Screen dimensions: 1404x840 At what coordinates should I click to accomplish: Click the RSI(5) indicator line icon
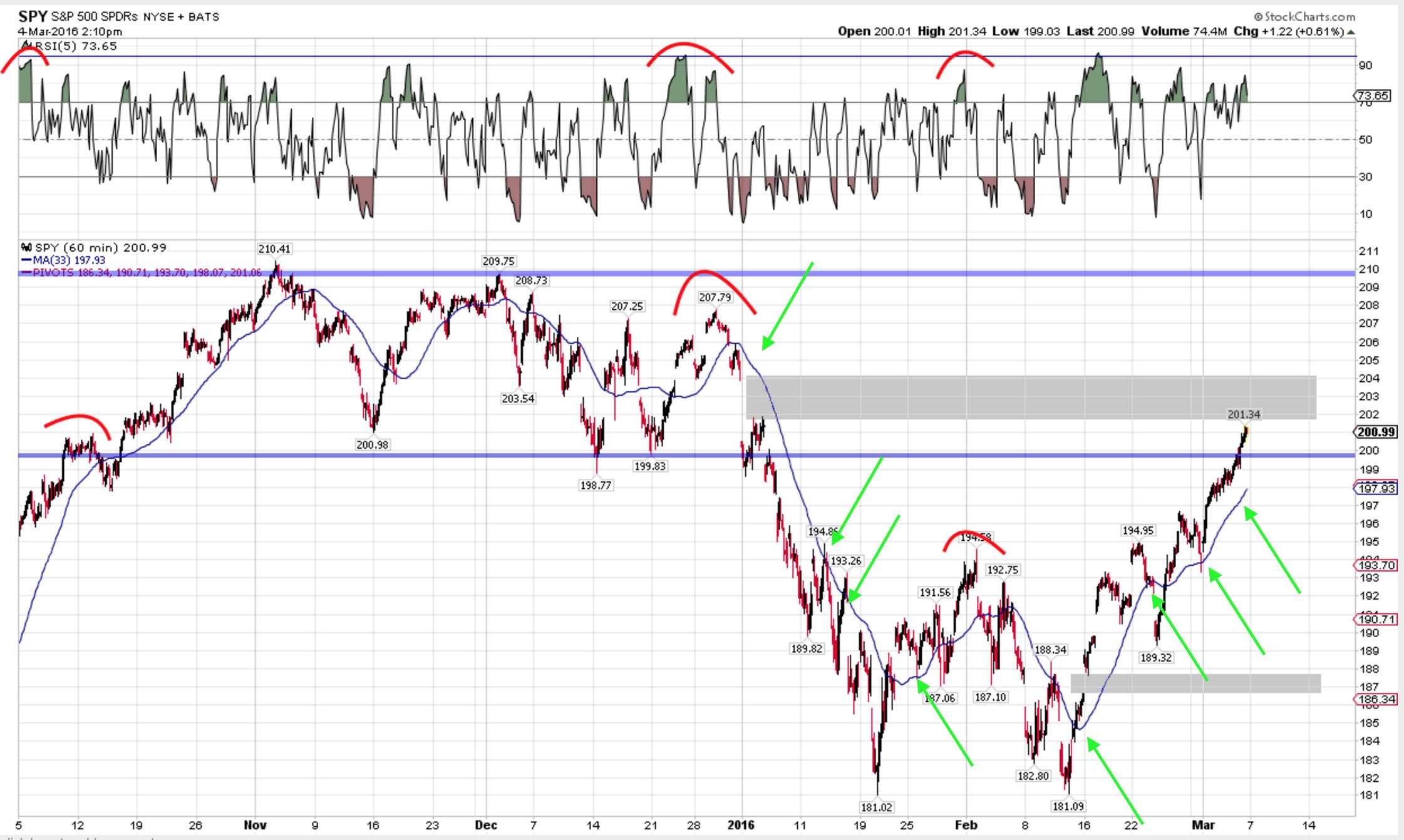[x=27, y=46]
